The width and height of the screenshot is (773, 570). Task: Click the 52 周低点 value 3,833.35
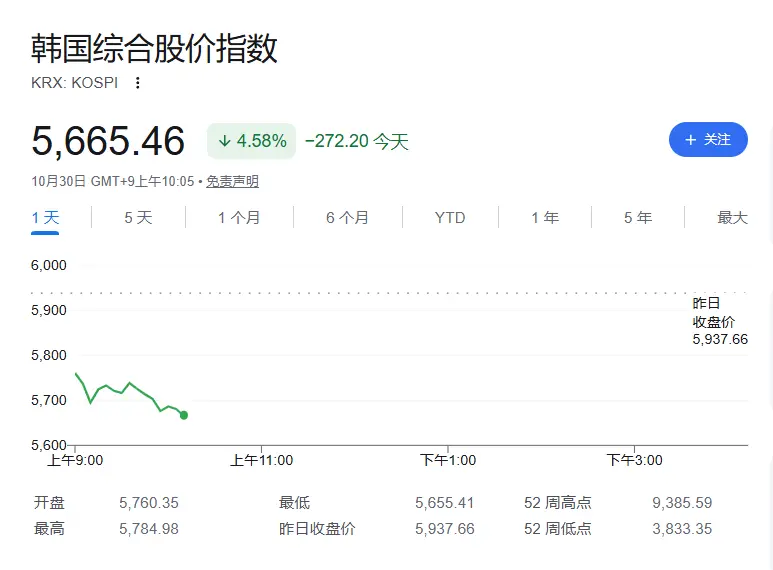point(682,529)
